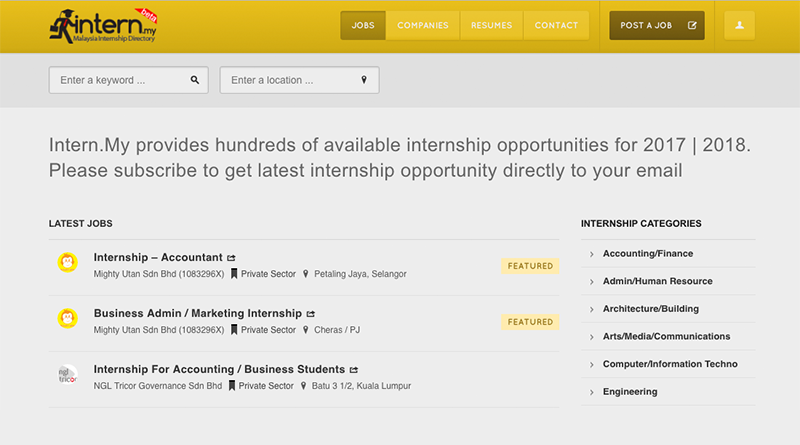Click Mighty Utan logo beside Business Admin internship
Image resolution: width=800 pixels, height=445 pixels.
pyautogui.click(x=67, y=320)
